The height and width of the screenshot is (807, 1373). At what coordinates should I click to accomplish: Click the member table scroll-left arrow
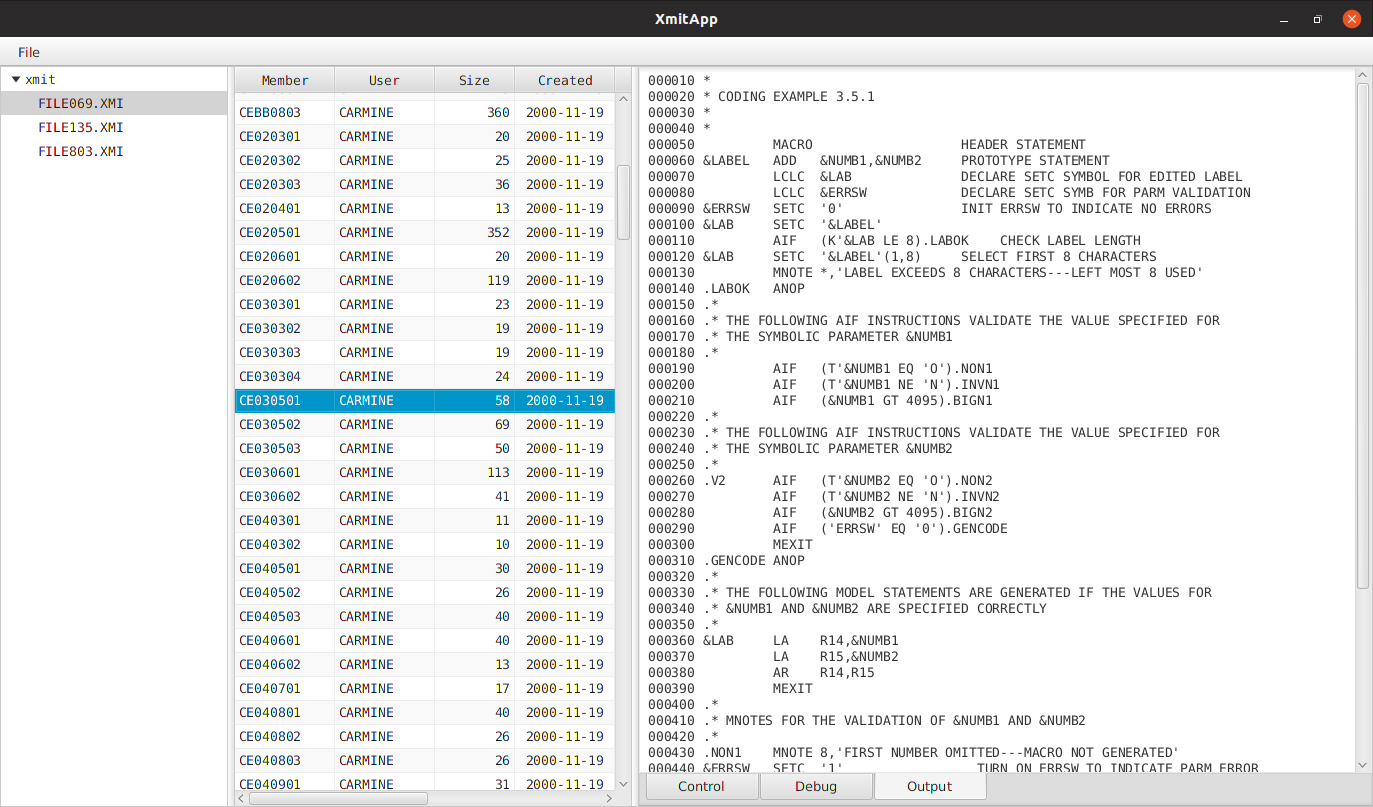(241, 799)
